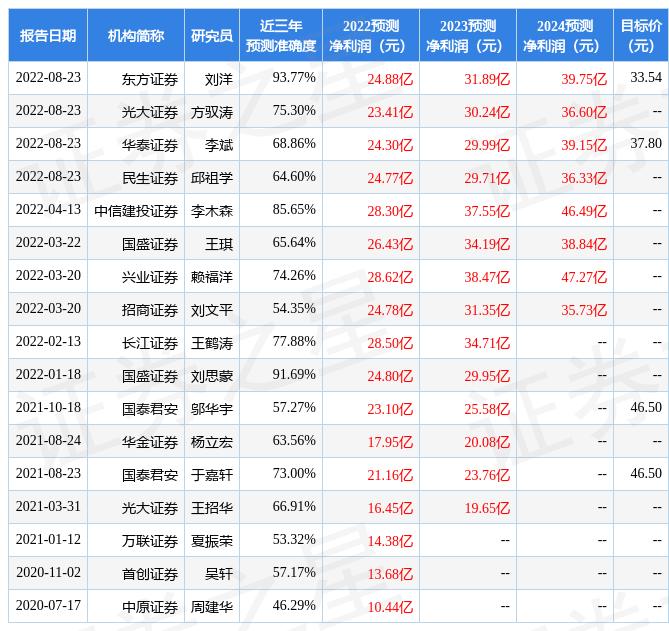Image resolution: width=669 pixels, height=631 pixels.
Task: Select researcher 邬华宇
Action: click(212, 409)
